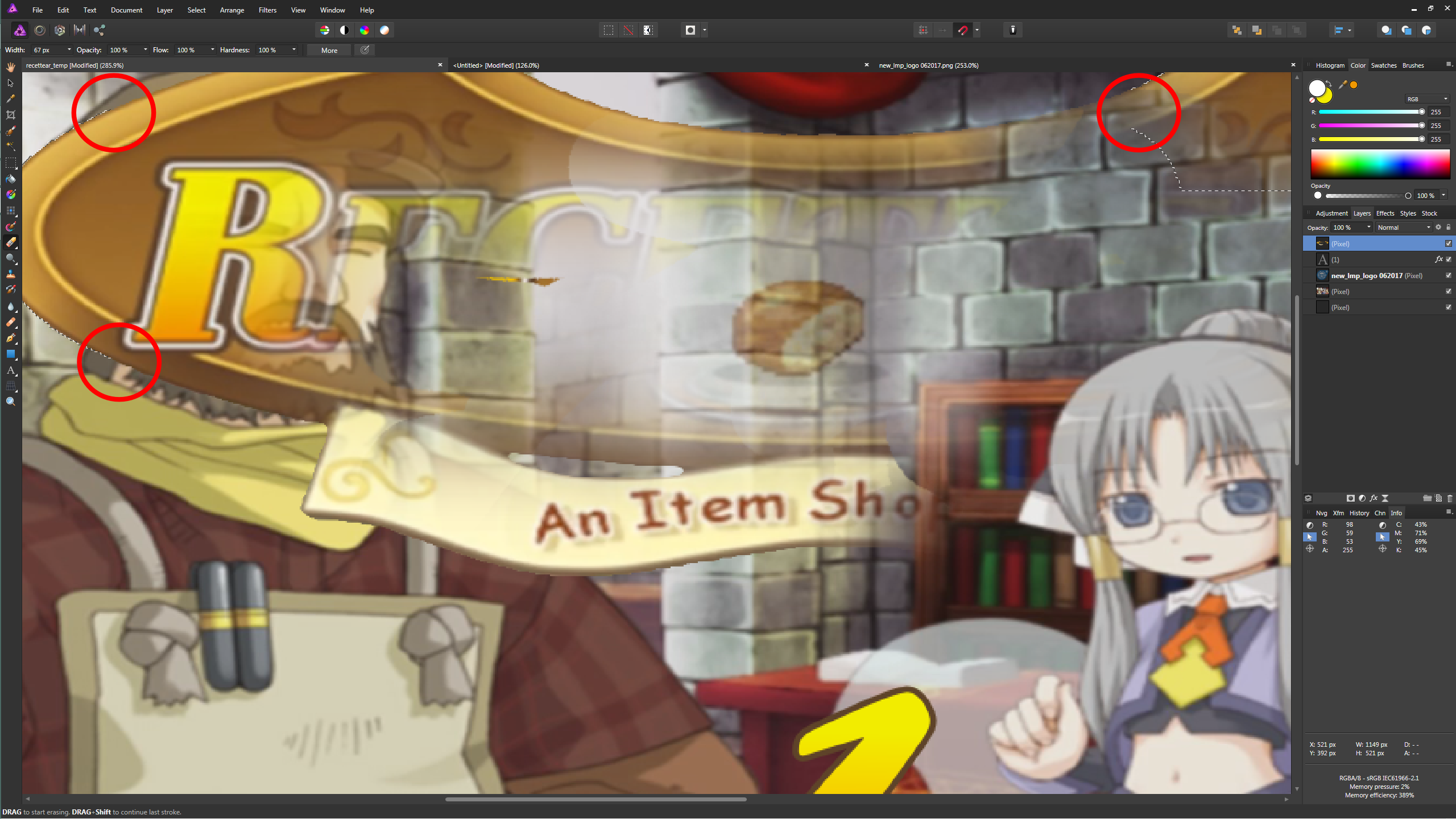Open the new_lmp_logo 062017.png document tab
1456x819 pixels.
[x=929, y=65]
